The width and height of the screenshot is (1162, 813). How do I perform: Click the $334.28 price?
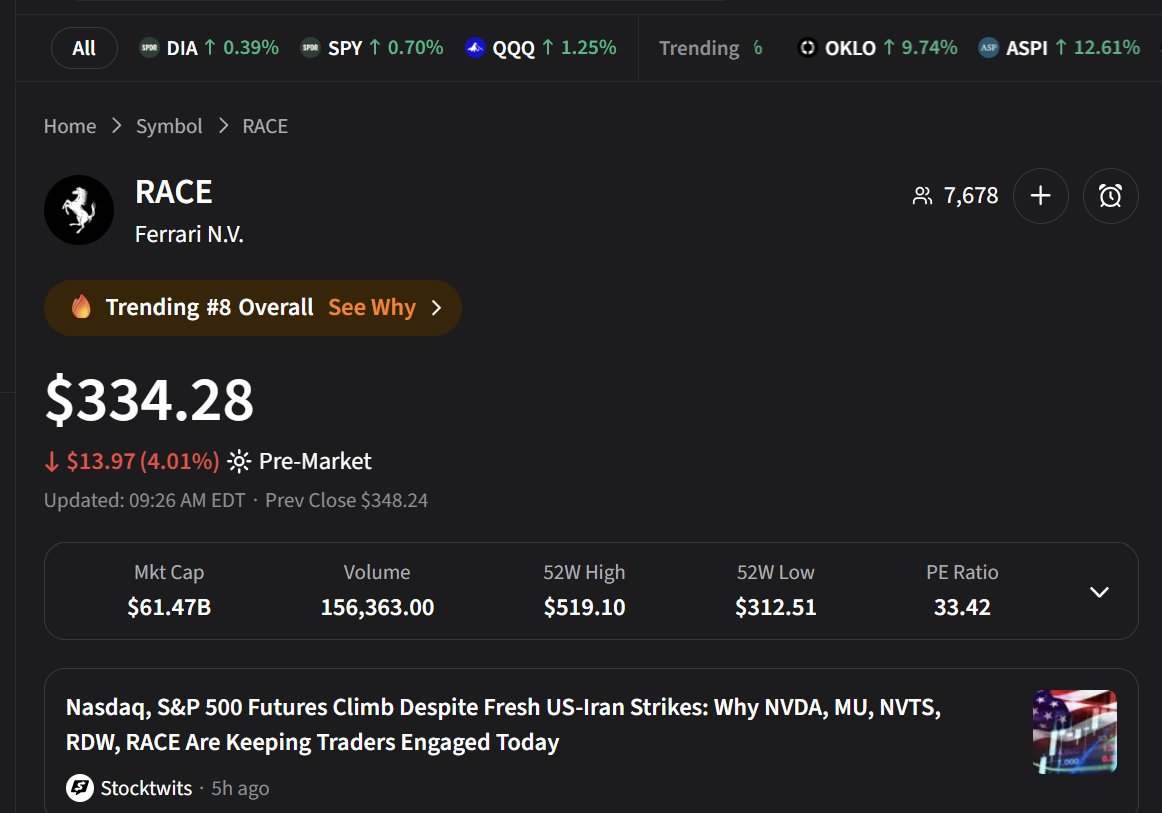click(149, 400)
